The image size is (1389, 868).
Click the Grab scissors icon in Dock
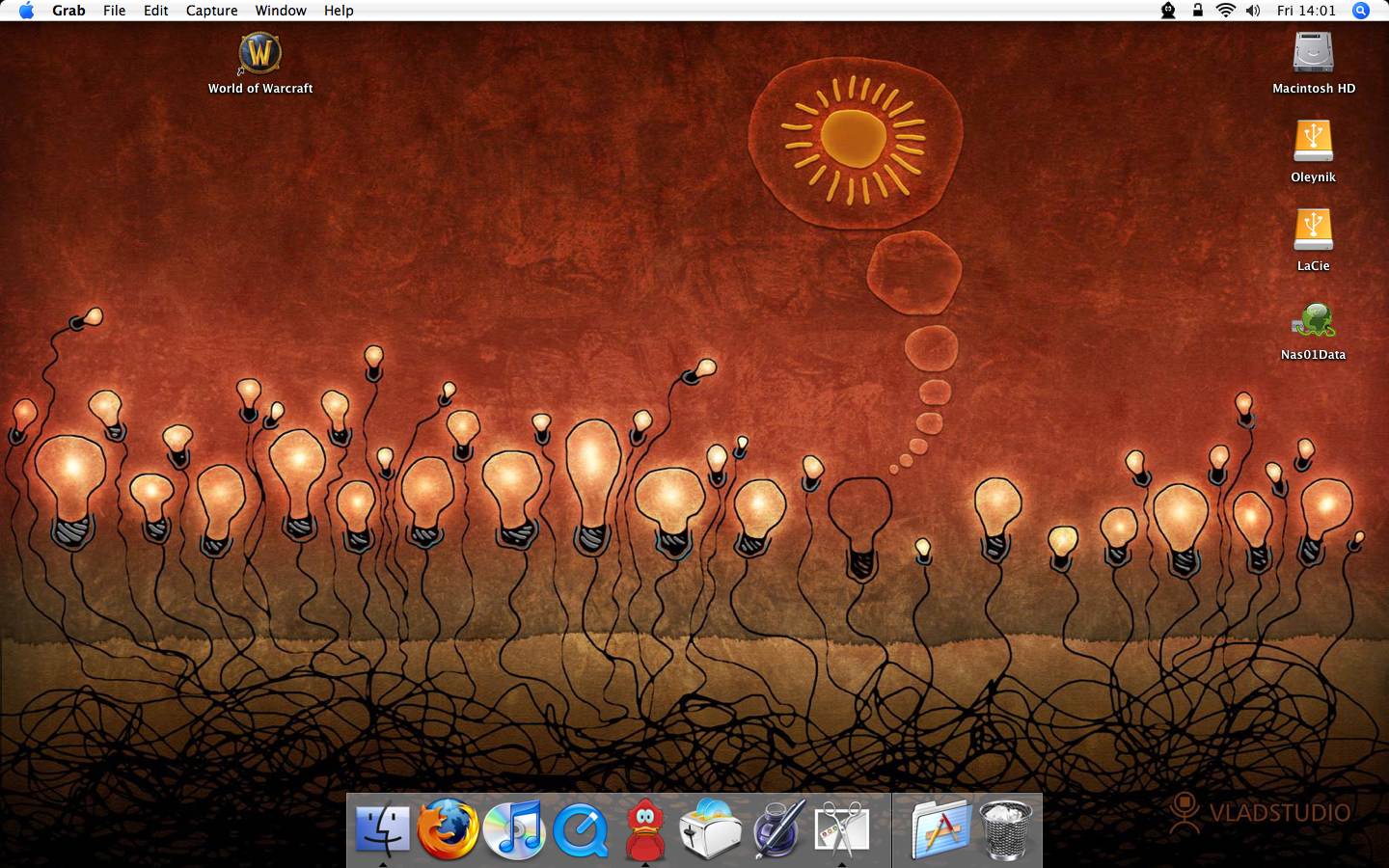[x=842, y=828]
